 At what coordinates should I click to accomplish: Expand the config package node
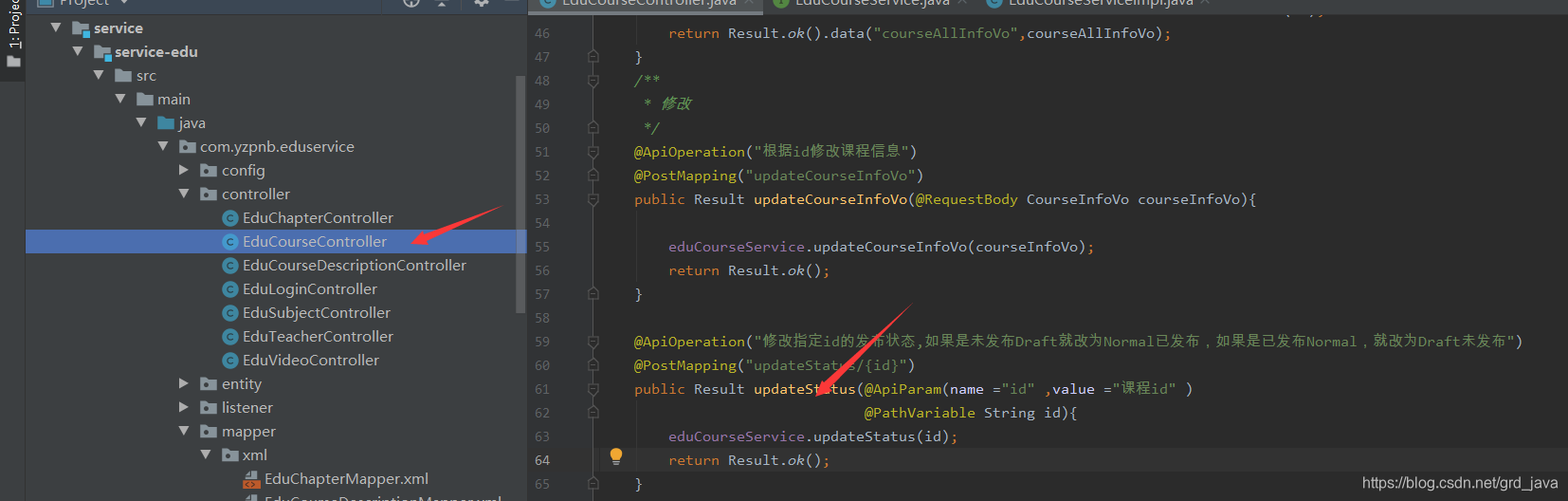(184, 171)
